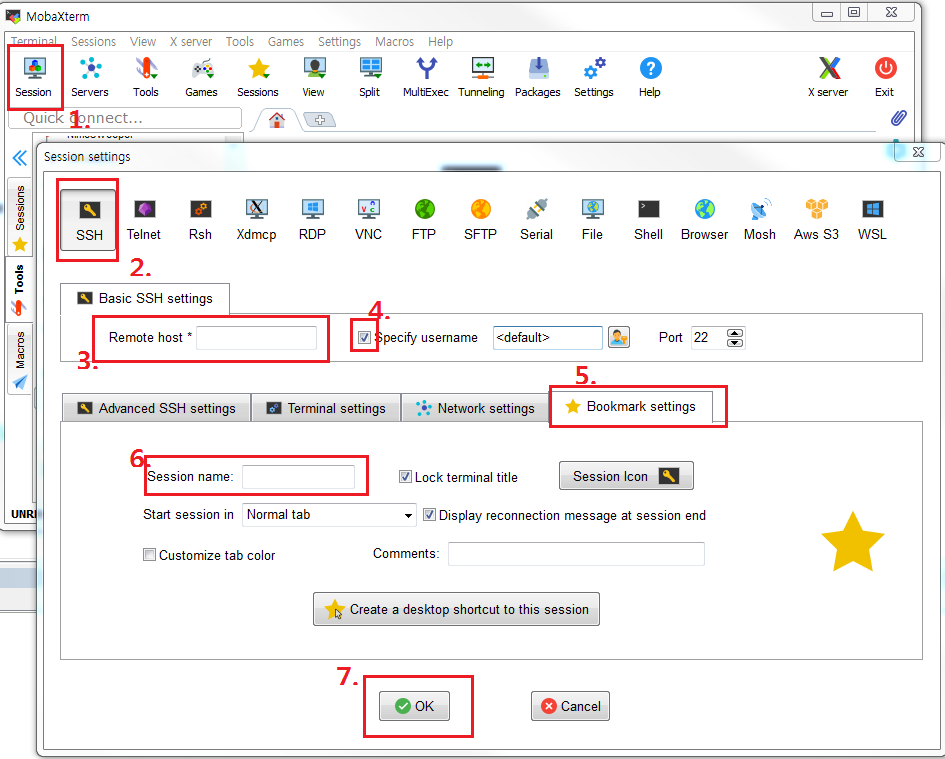Open the Settings gears toolbar icon
Image resolution: width=945 pixels, height=759 pixels.
coord(594,77)
